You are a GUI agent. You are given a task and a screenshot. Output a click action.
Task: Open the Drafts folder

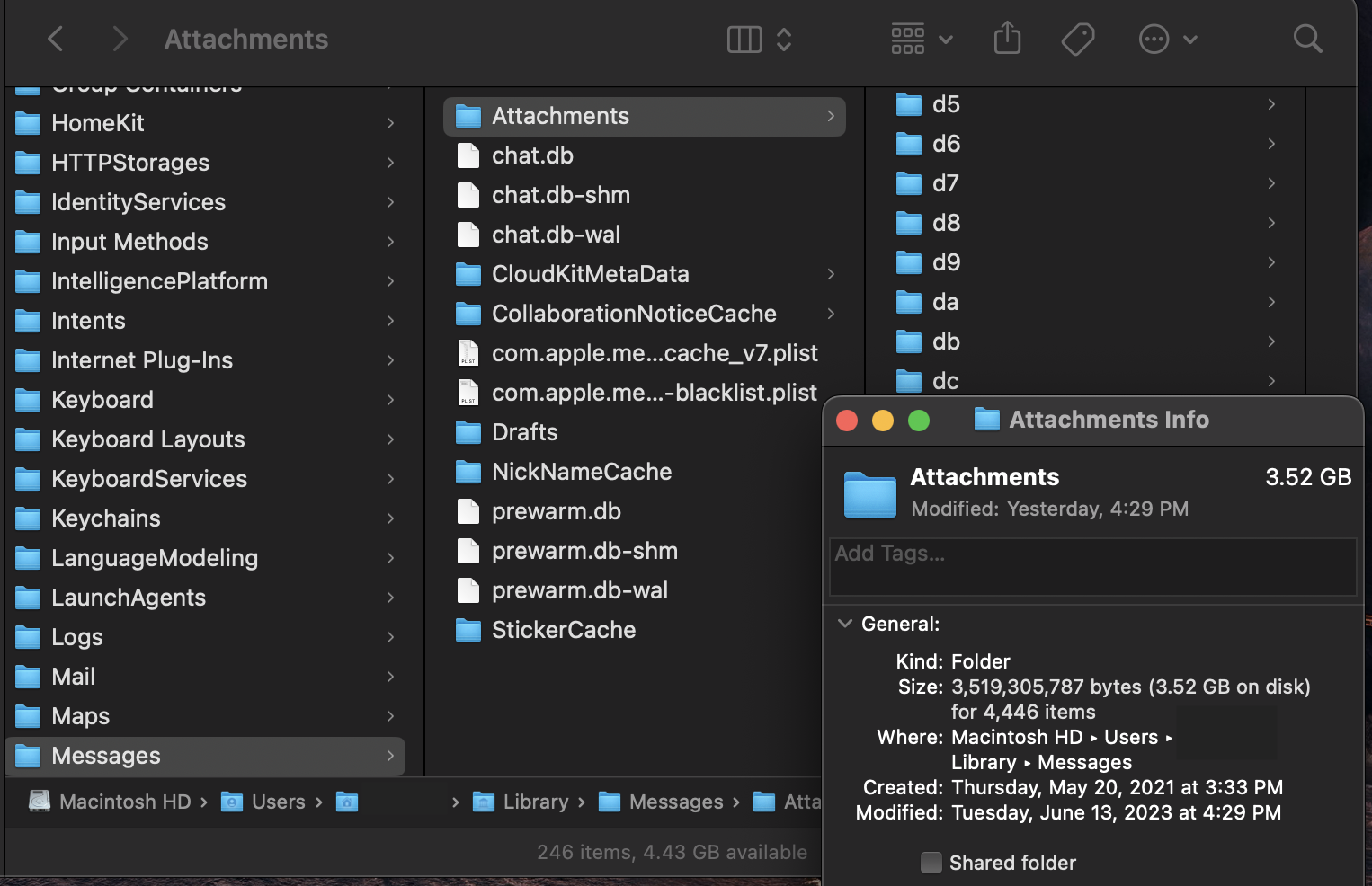tap(525, 432)
